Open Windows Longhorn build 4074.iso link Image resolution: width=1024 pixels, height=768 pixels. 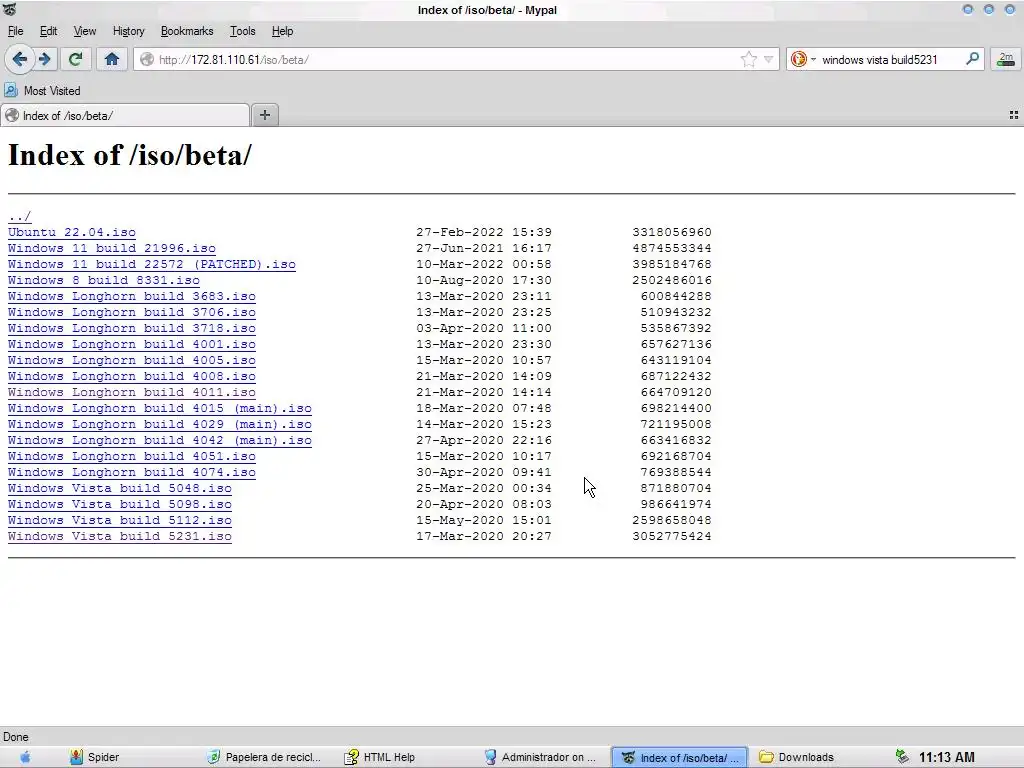click(x=132, y=472)
